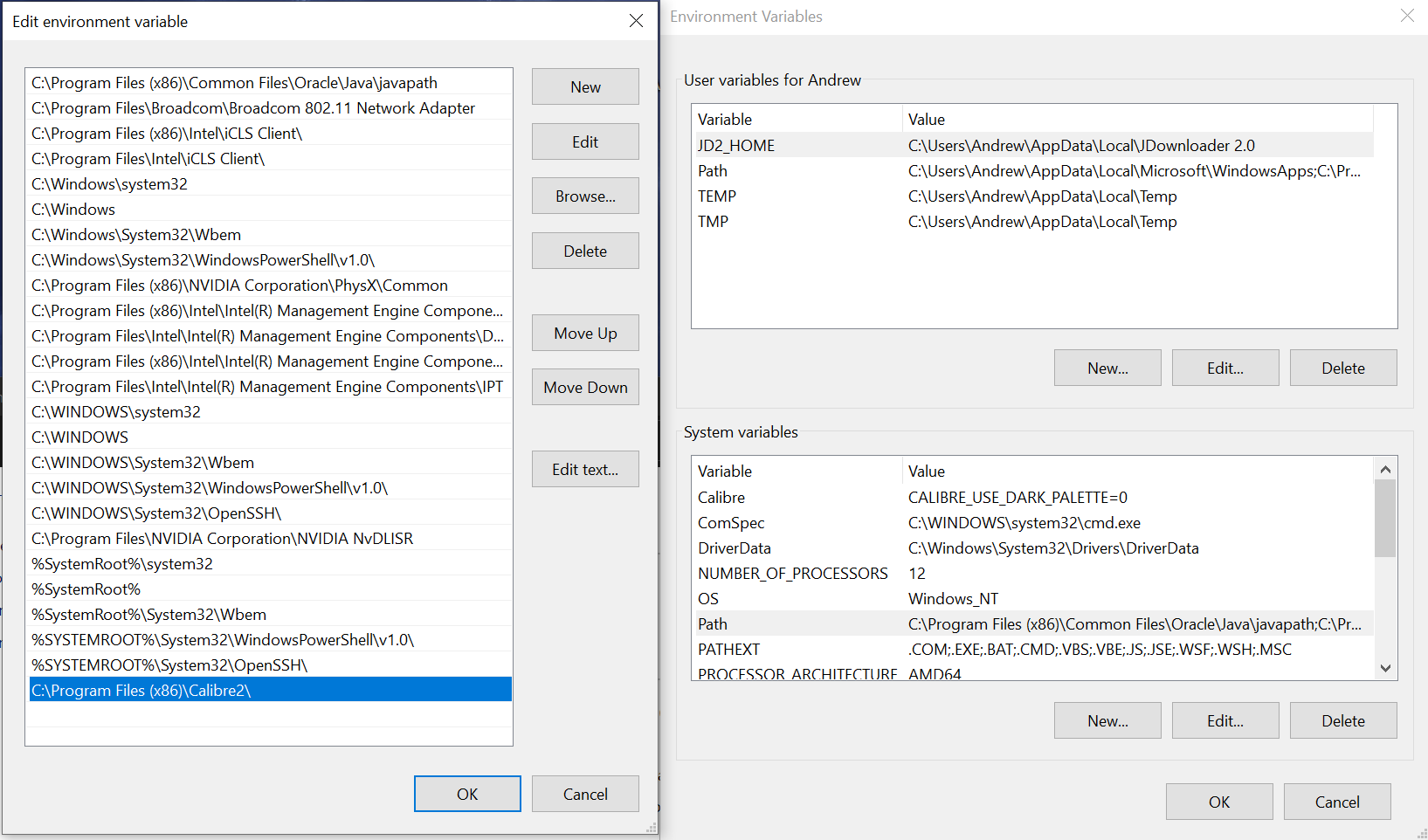Select the C:\WINDOWS\system32 uppercase entry
Image resolution: width=1428 pixels, height=840 pixels.
tap(271, 411)
